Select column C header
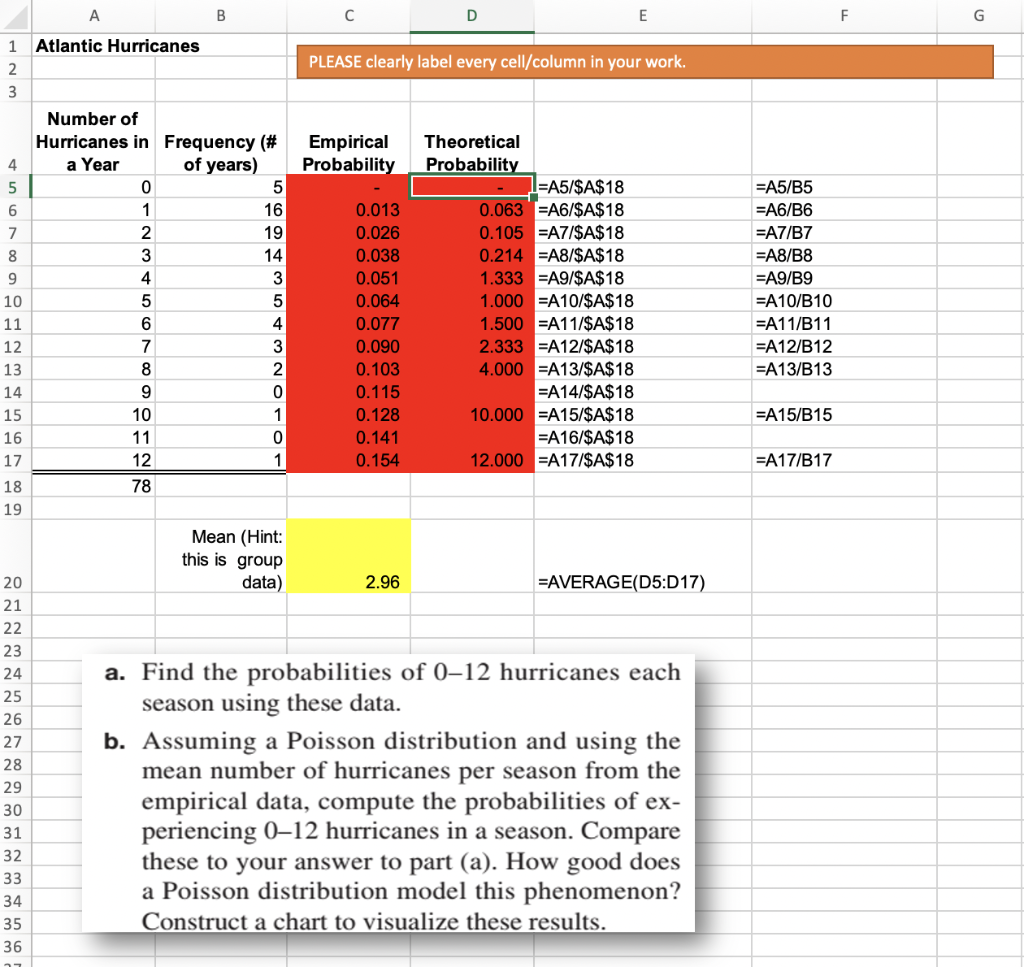Image resolution: width=1024 pixels, height=967 pixels. [x=349, y=16]
